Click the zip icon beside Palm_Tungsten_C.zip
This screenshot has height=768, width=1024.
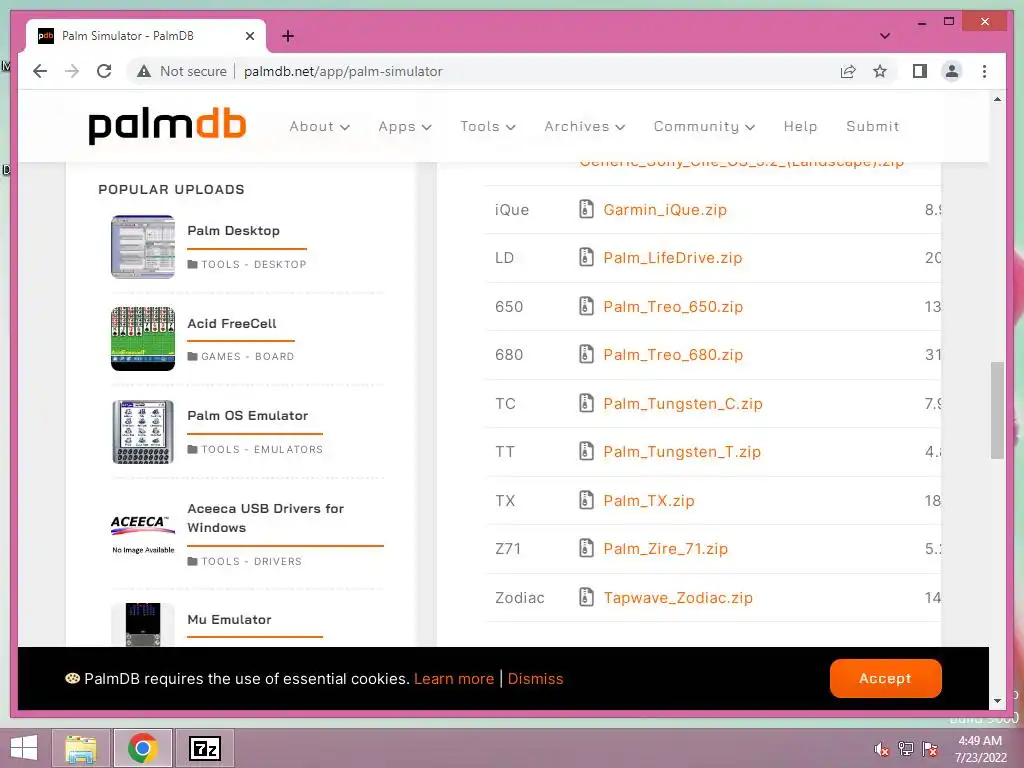coord(586,403)
